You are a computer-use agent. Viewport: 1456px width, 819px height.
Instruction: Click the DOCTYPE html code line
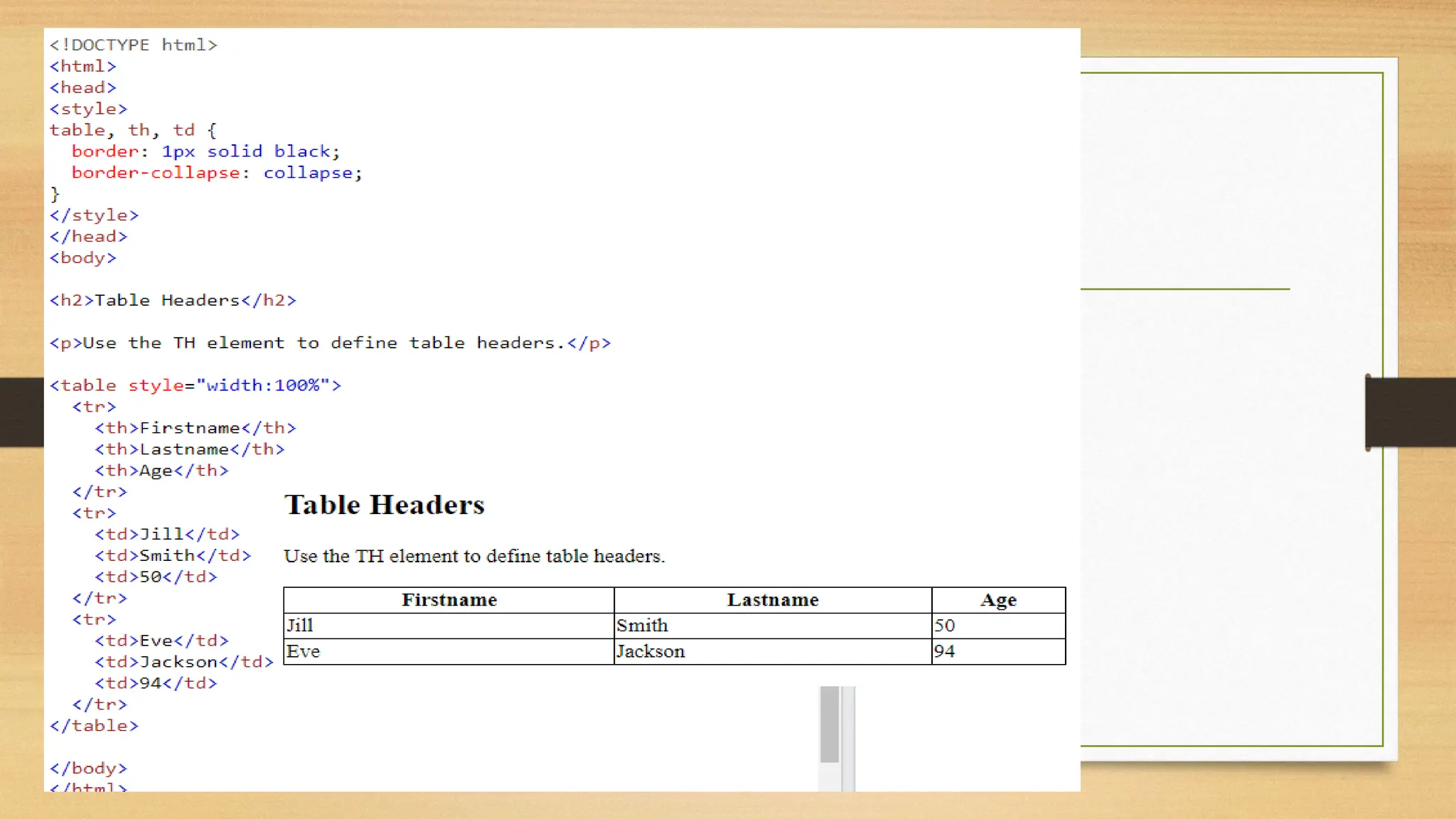coord(133,45)
